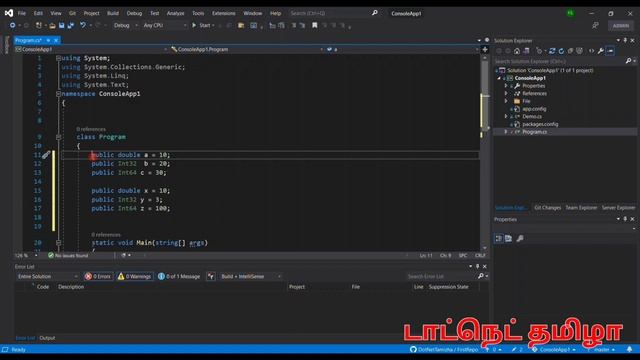Click Solution Explorer's switch views icon

coord(527,51)
